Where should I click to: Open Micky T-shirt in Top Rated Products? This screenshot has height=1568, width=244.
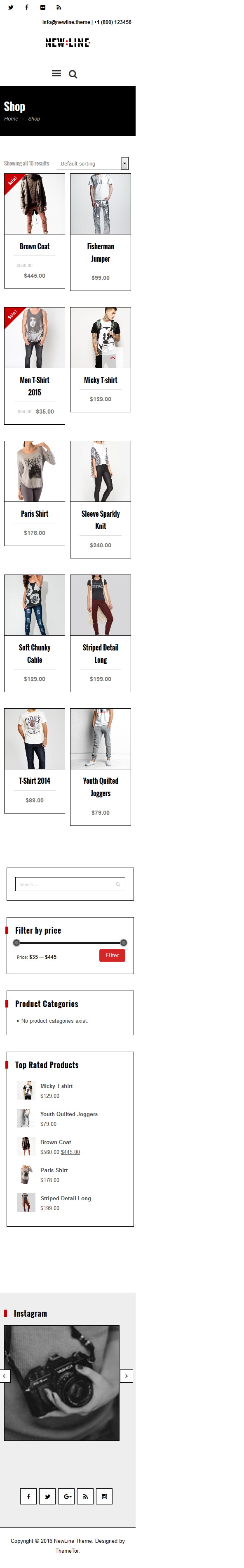[56, 1086]
